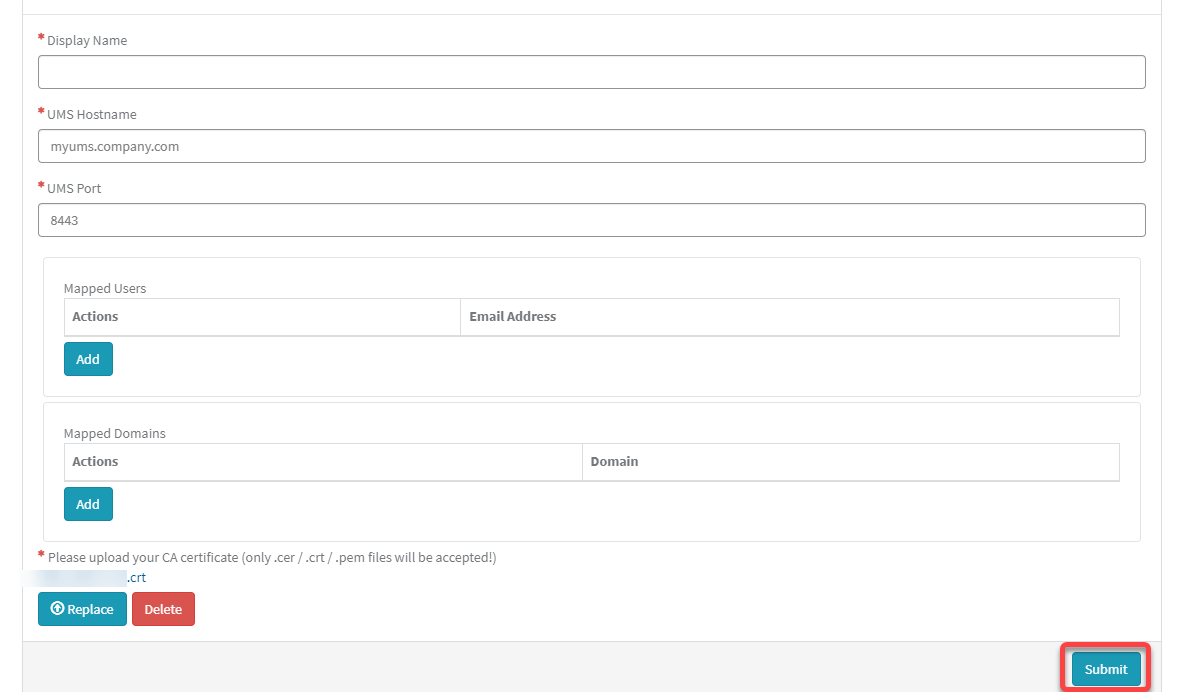Click the asterisk next to UMS Port
This screenshot has width=1187, height=692.
(40, 184)
